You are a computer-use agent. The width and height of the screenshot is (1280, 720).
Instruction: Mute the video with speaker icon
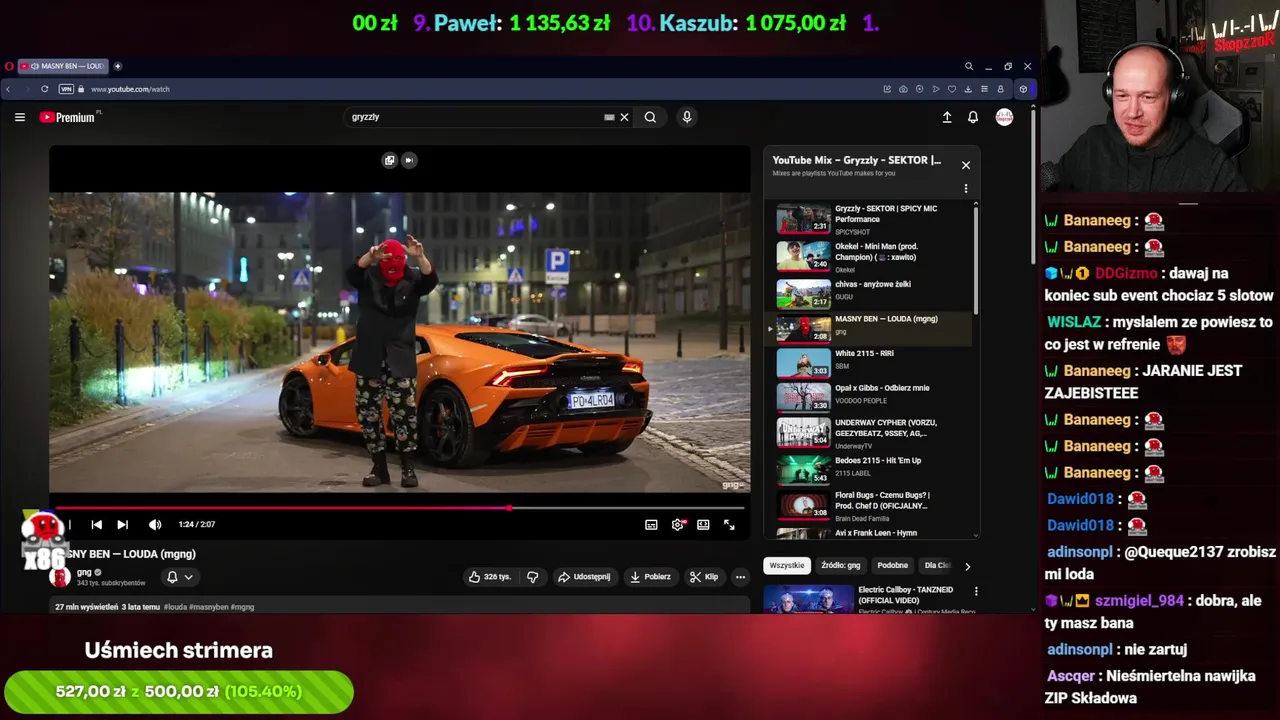click(x=155, y=524)
